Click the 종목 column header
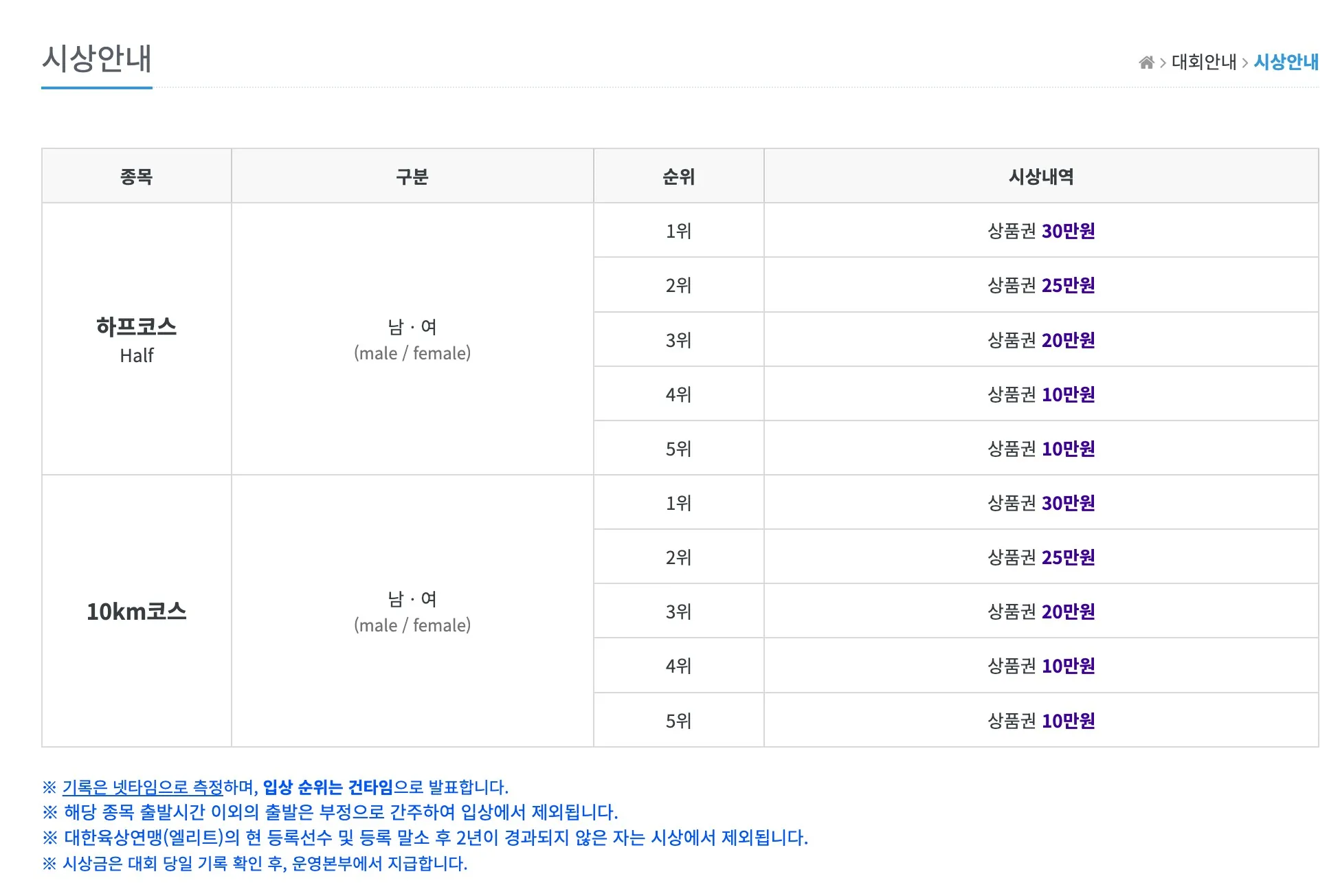The height and width of the screenshot is (896, 1340). click(136, 177)
